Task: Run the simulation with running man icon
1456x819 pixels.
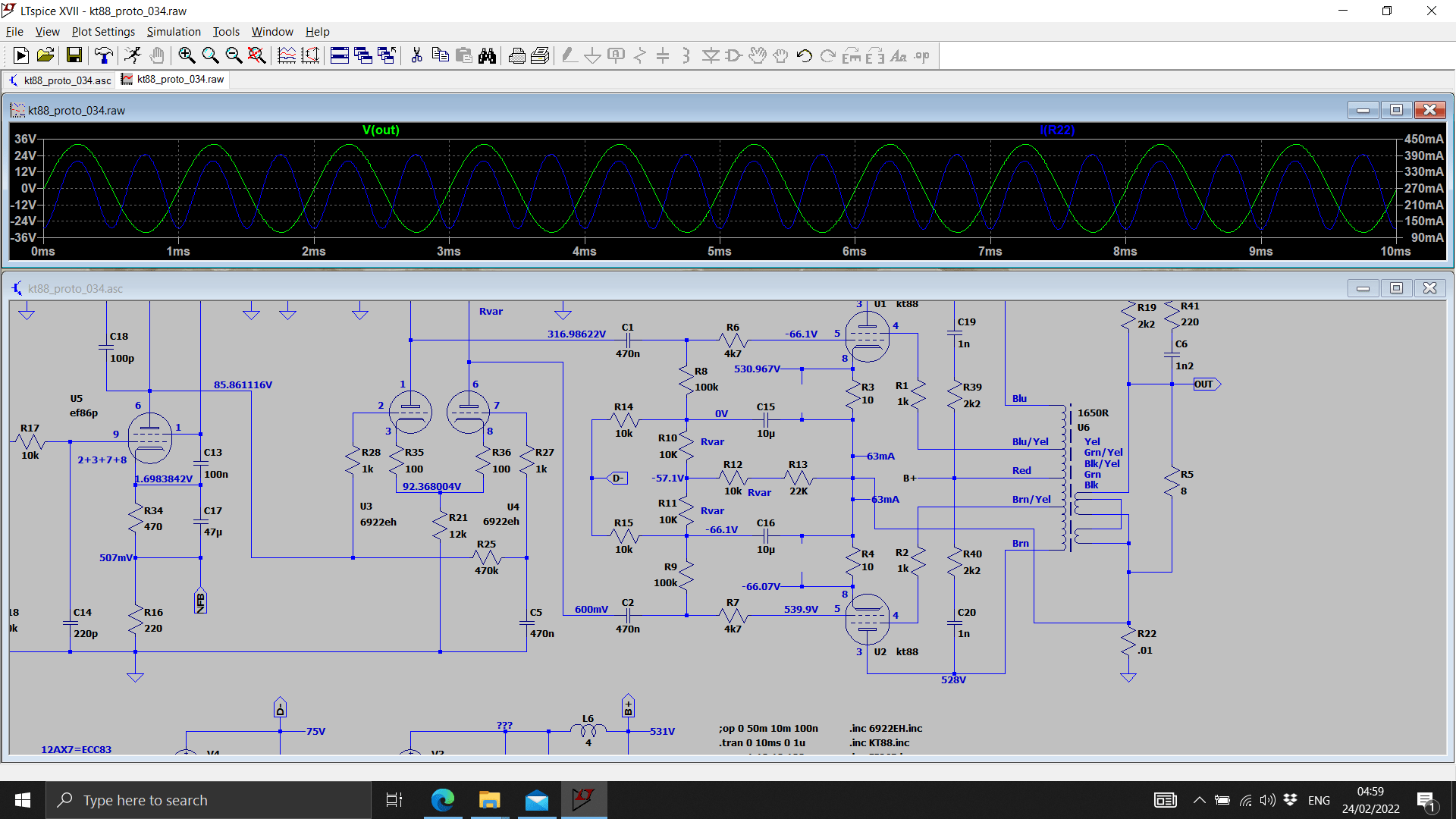Action: pos(133,55)
